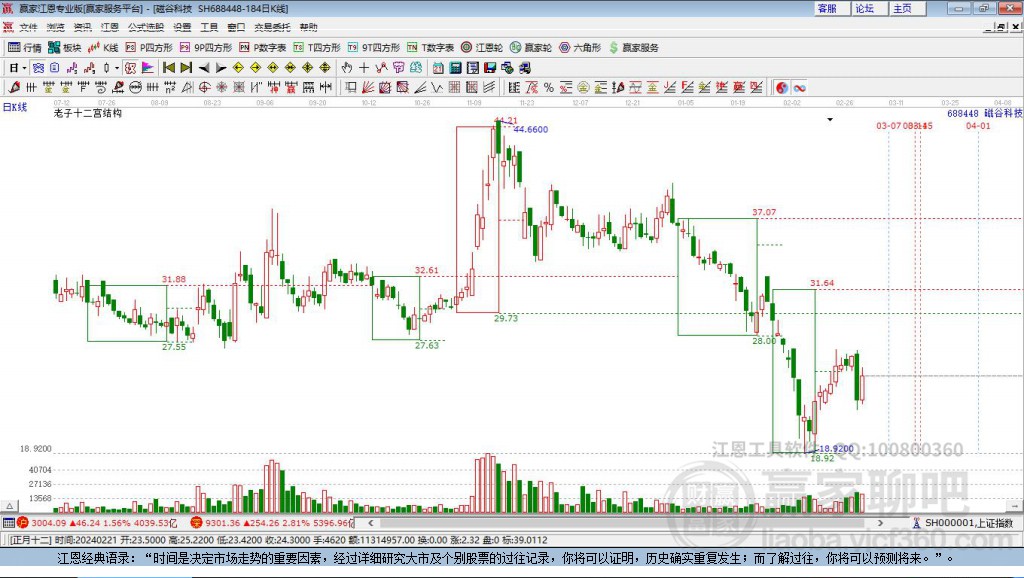
Task: Open the T数字表 tool
Action: 430,48
